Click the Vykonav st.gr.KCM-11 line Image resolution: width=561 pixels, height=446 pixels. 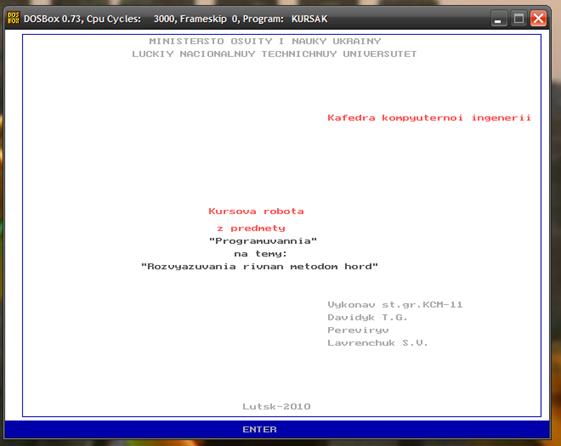point(395,305)
